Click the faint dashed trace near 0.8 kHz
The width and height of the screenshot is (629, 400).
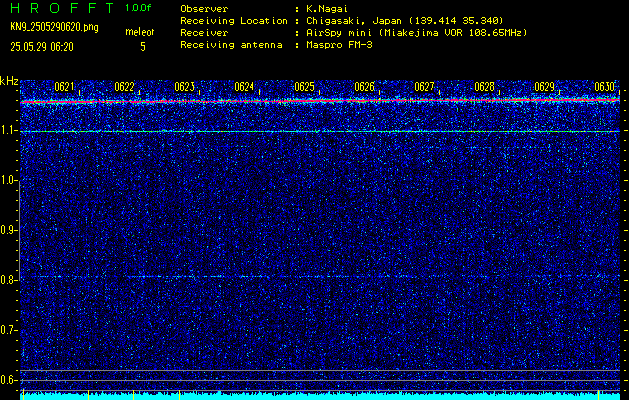(x=320, y=276)
